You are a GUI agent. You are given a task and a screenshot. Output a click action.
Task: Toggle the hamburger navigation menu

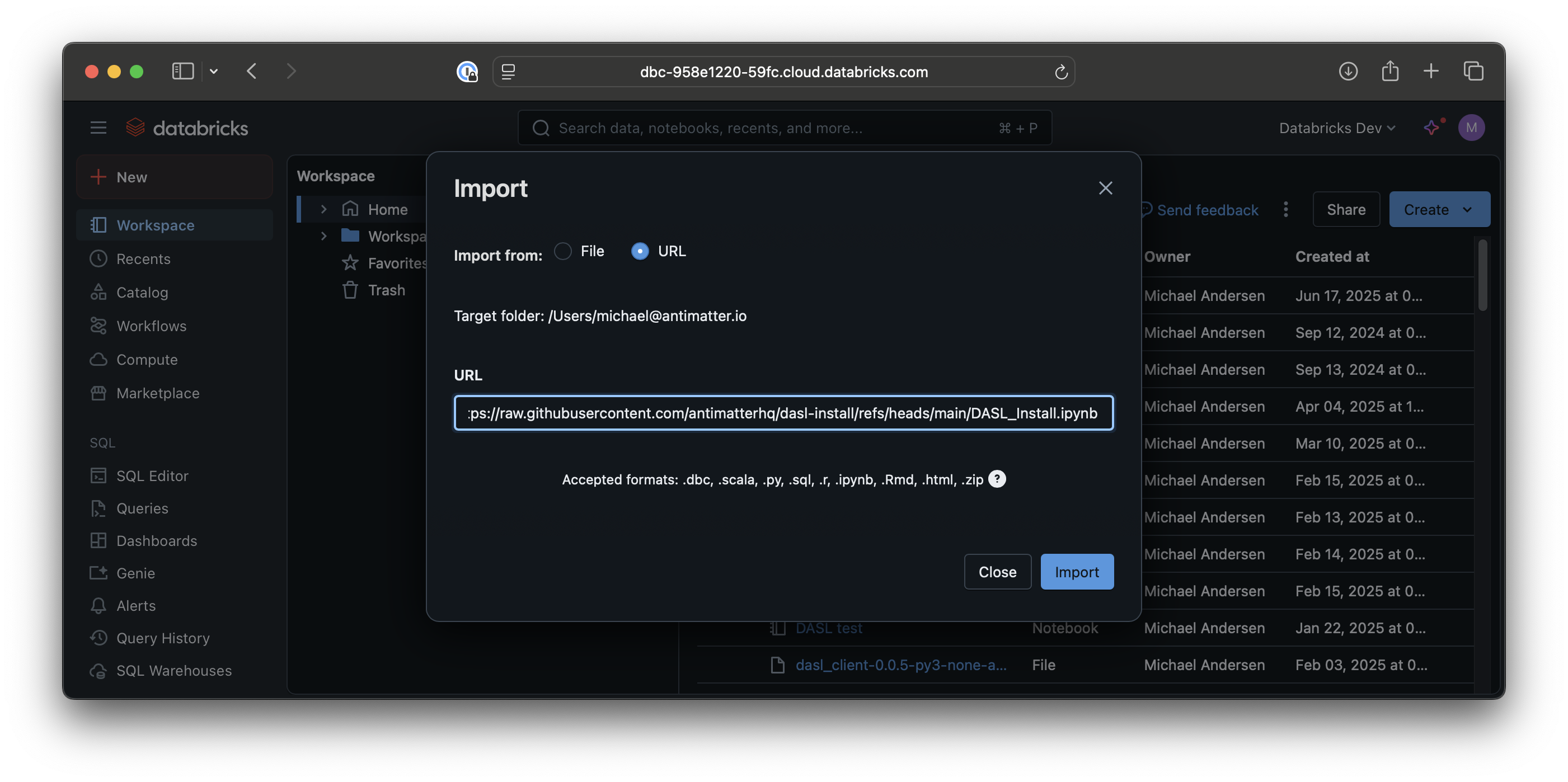pos(98,128)
